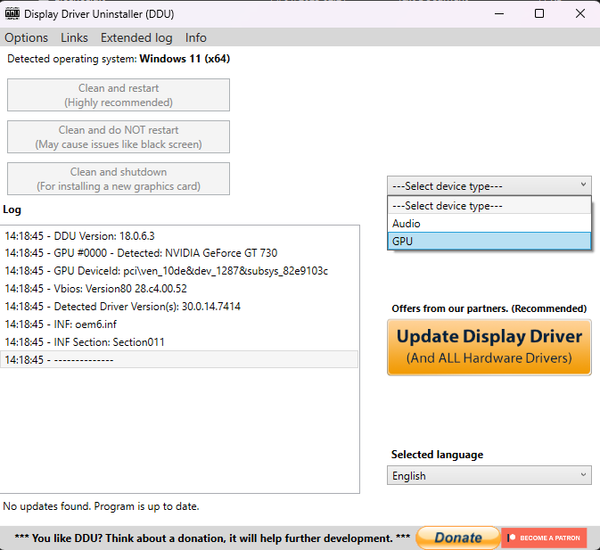The image size is (600, 550).
Task: Collapse the device type dropdown arrow
Action: click(x=583, y=185)
